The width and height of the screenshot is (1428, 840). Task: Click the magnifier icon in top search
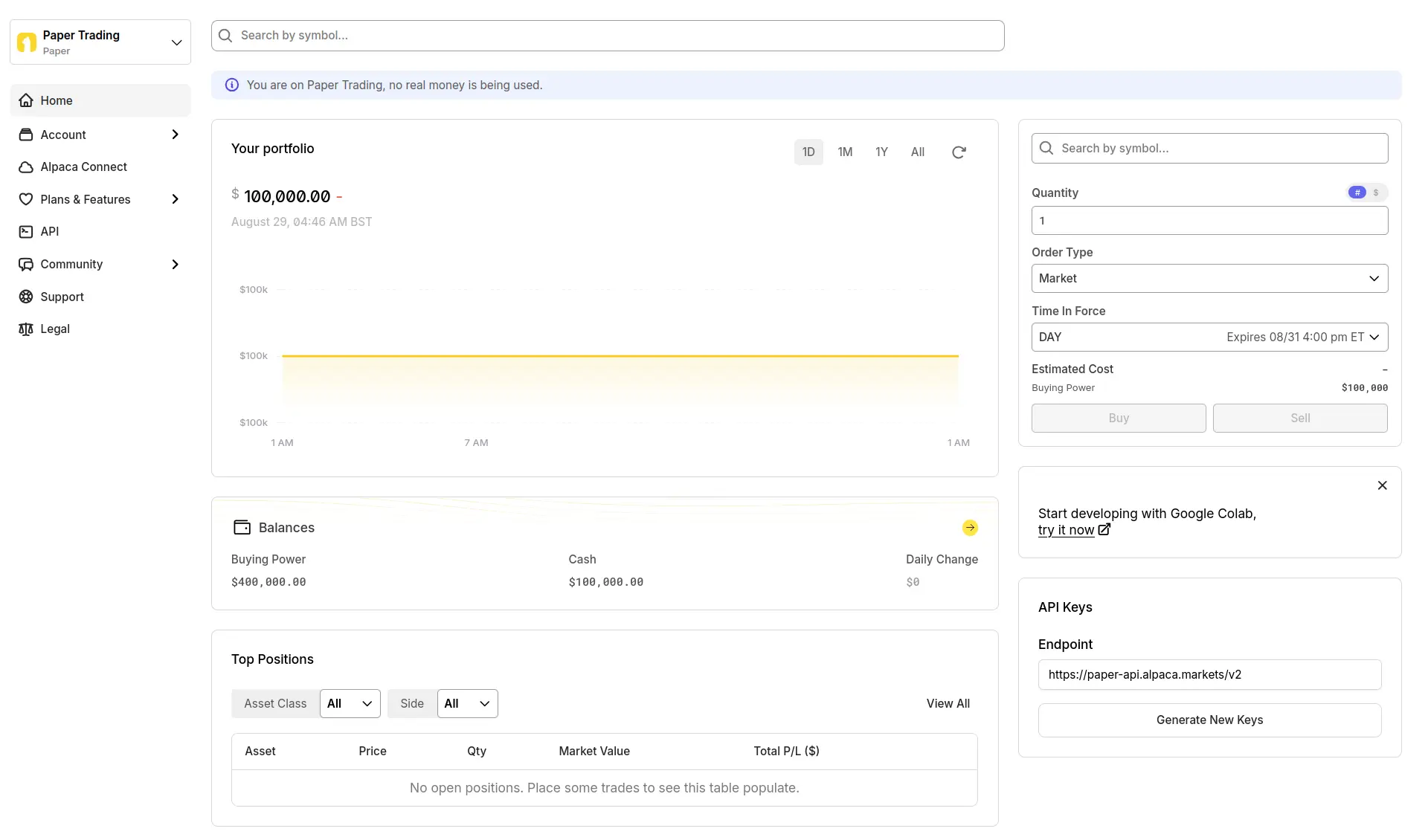pos(225,36)
